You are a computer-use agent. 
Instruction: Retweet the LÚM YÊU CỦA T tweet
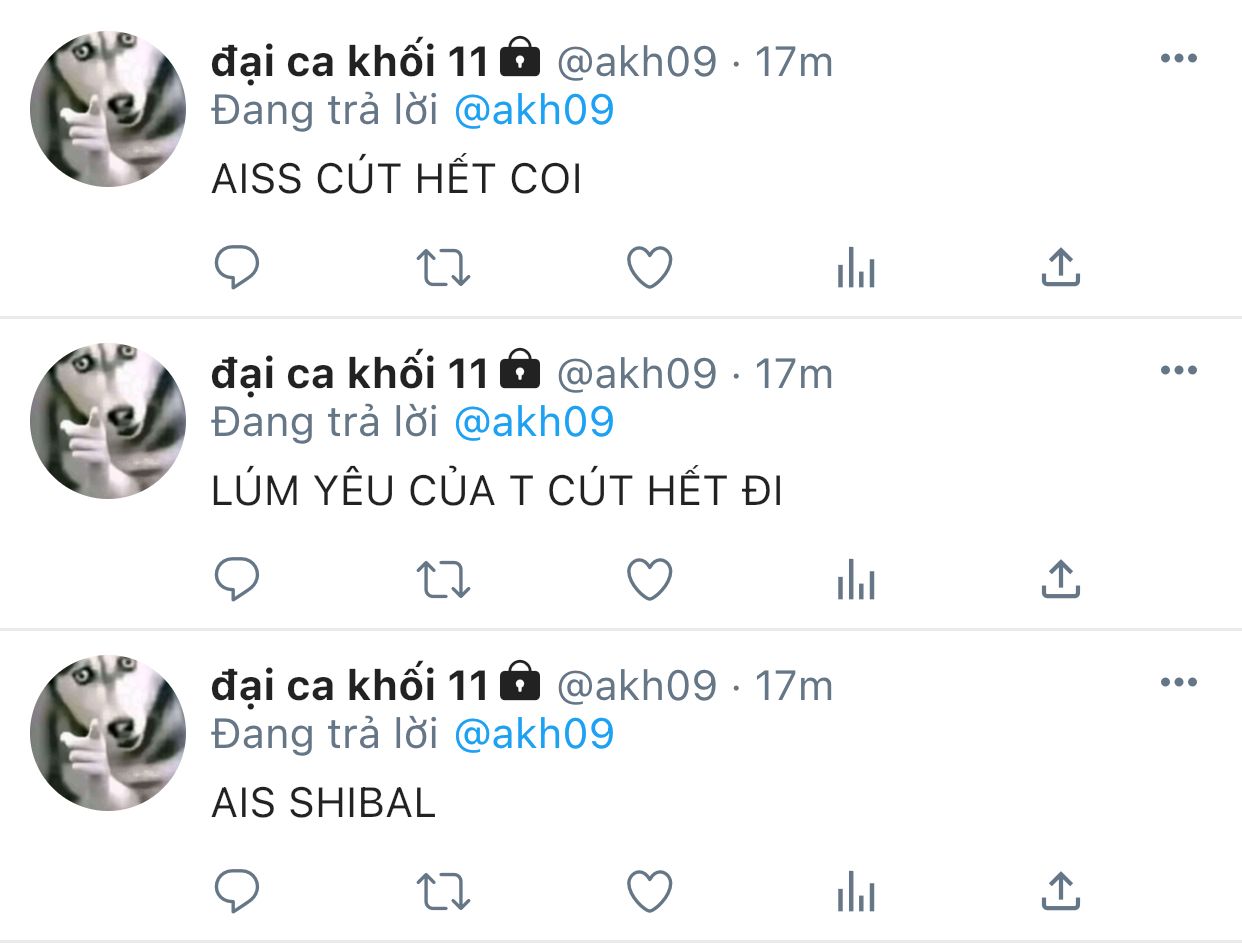(443, 580)
